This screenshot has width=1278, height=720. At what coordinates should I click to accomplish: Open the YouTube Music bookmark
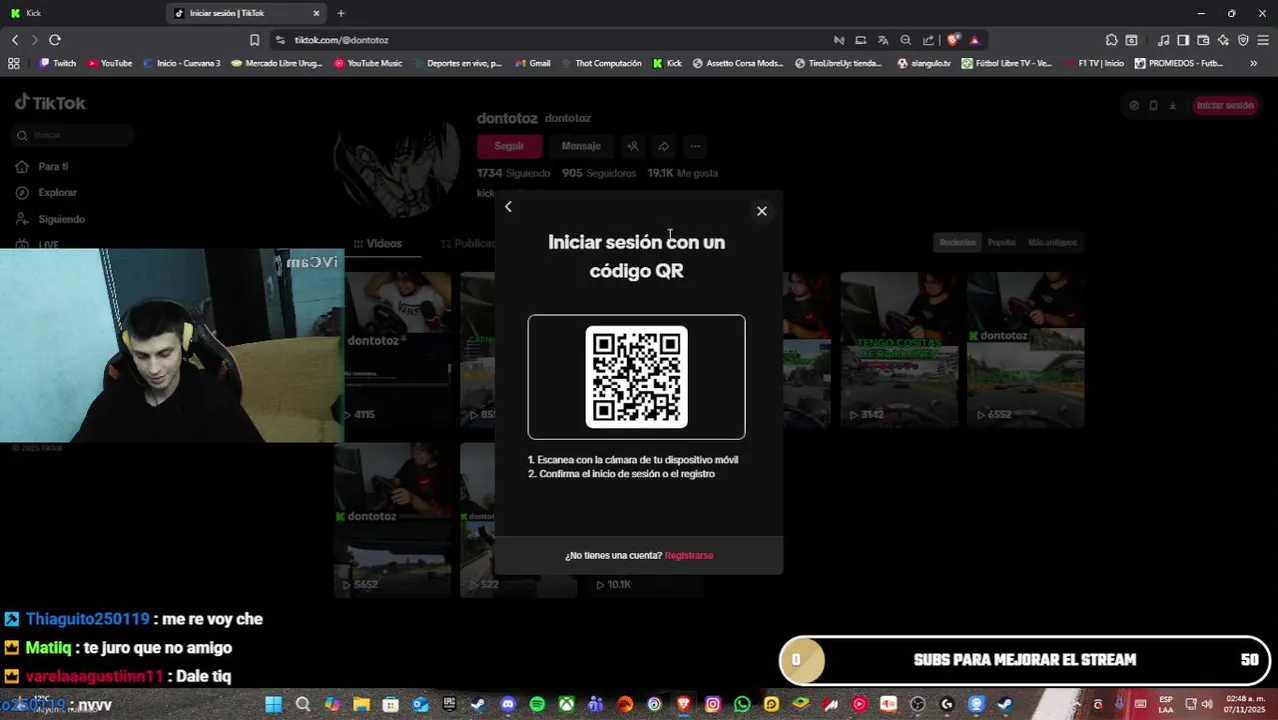(368, 63)
